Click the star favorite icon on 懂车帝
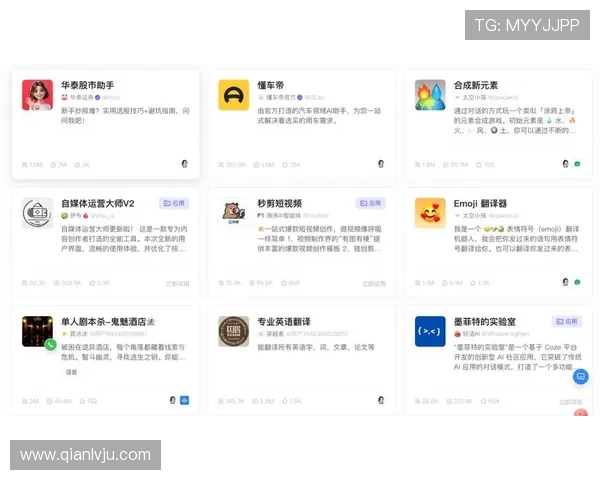Screen dimensions: 600x480 [285, 165]
